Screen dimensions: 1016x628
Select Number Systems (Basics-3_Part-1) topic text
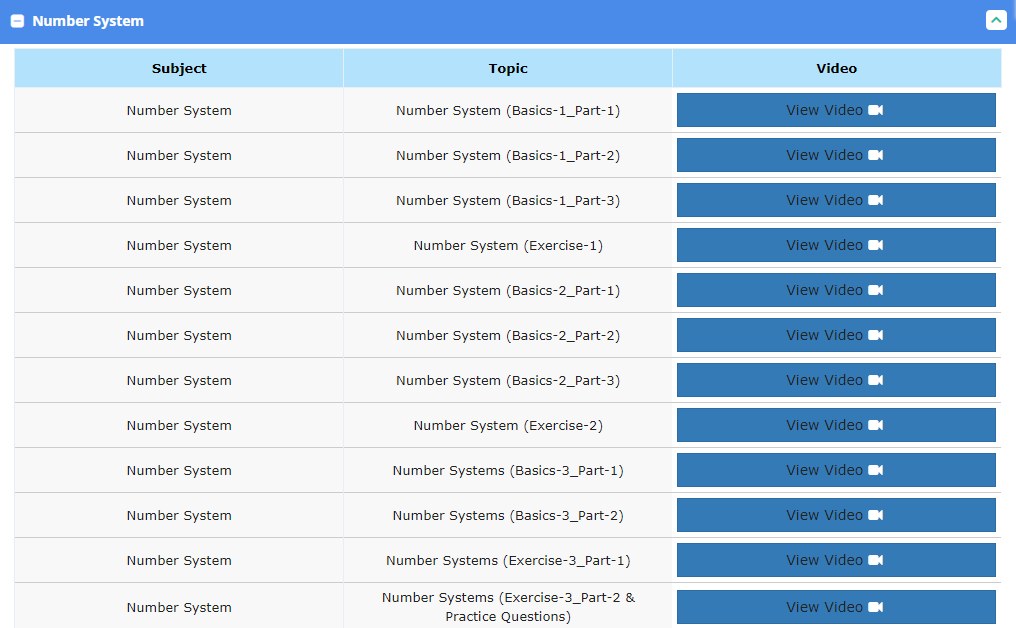click(508, 470)
